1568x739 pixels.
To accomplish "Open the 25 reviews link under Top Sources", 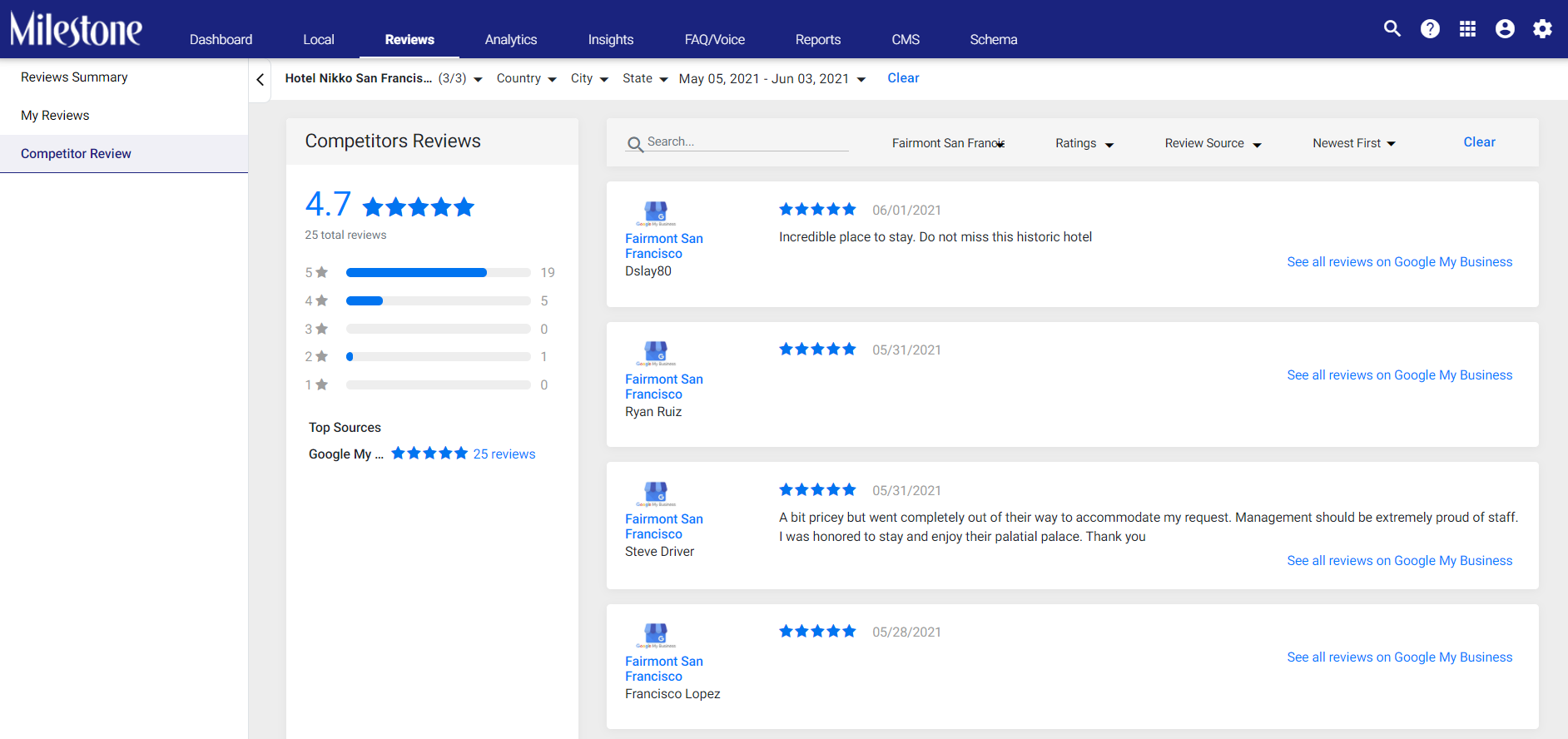I will click(504, 454).
